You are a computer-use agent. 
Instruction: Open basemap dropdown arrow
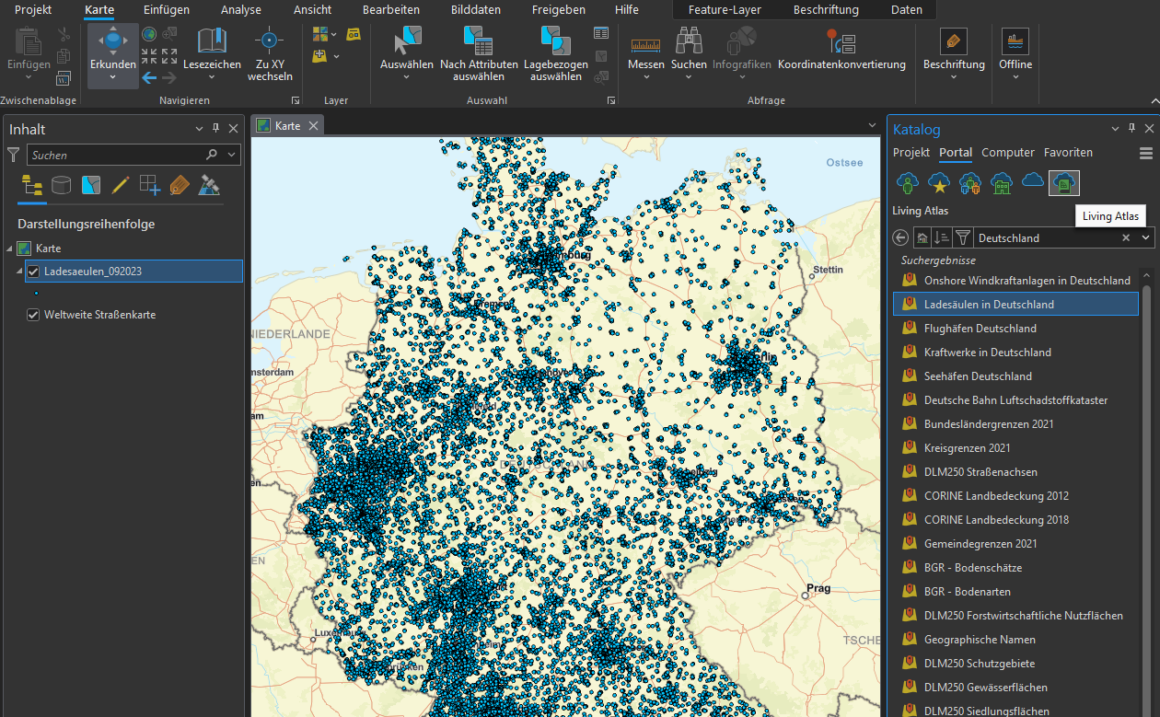click(334, 35)
